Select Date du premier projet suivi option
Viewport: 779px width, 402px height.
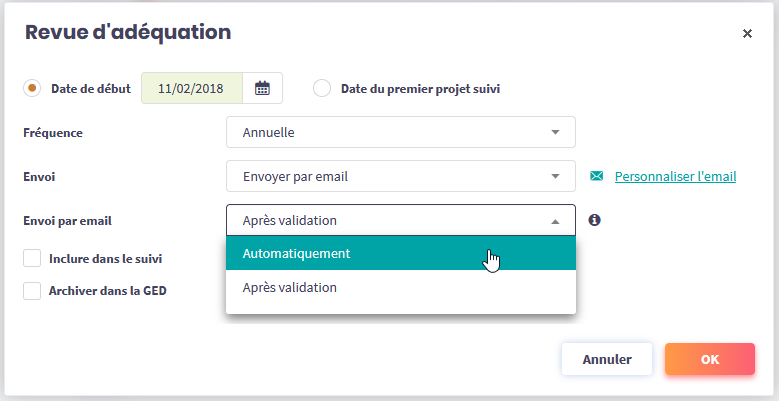pos(322,88)
